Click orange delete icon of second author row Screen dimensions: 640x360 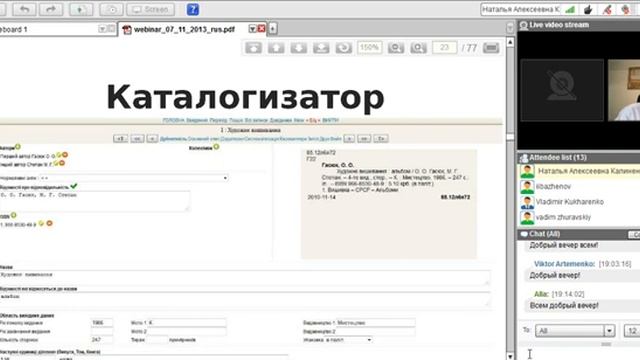(x=62, y=163)
